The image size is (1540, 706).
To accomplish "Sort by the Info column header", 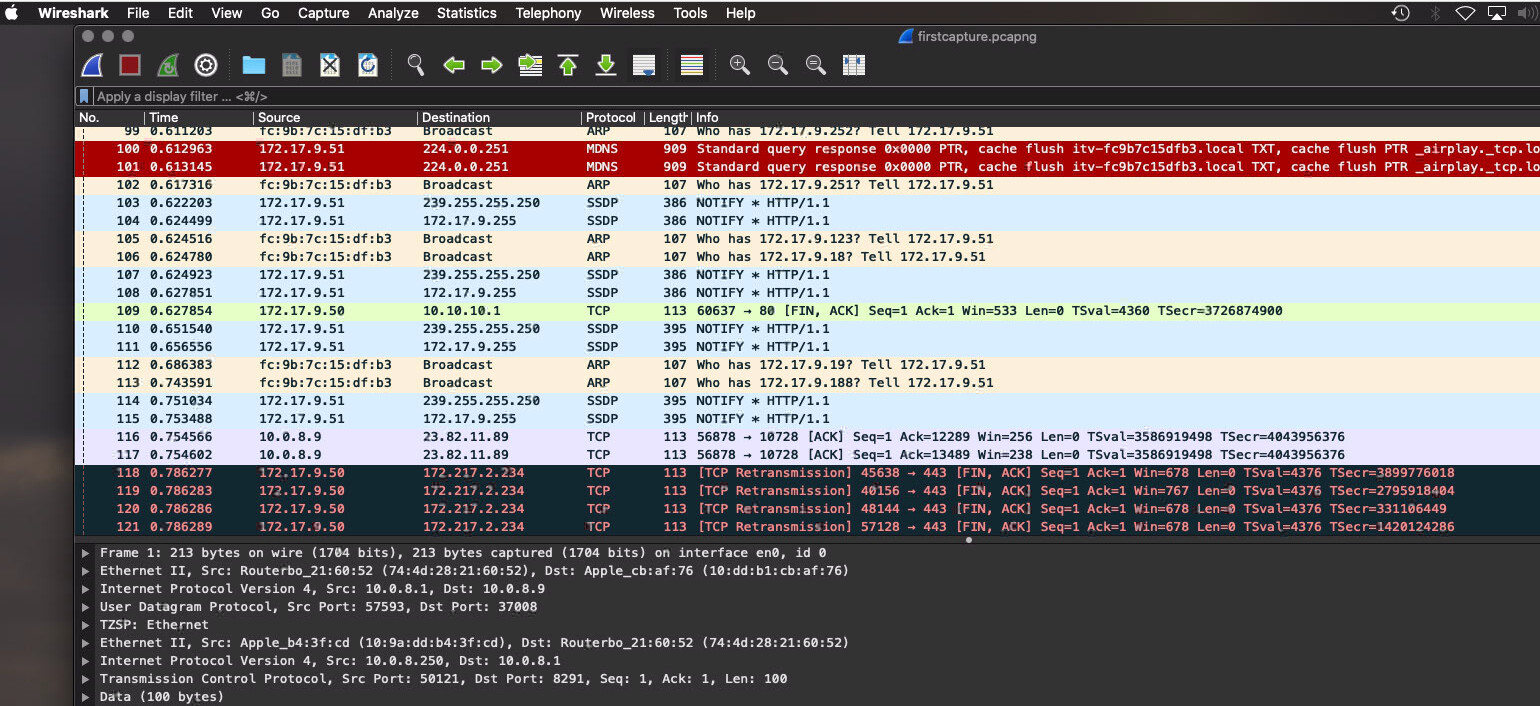I will 1115,117.
